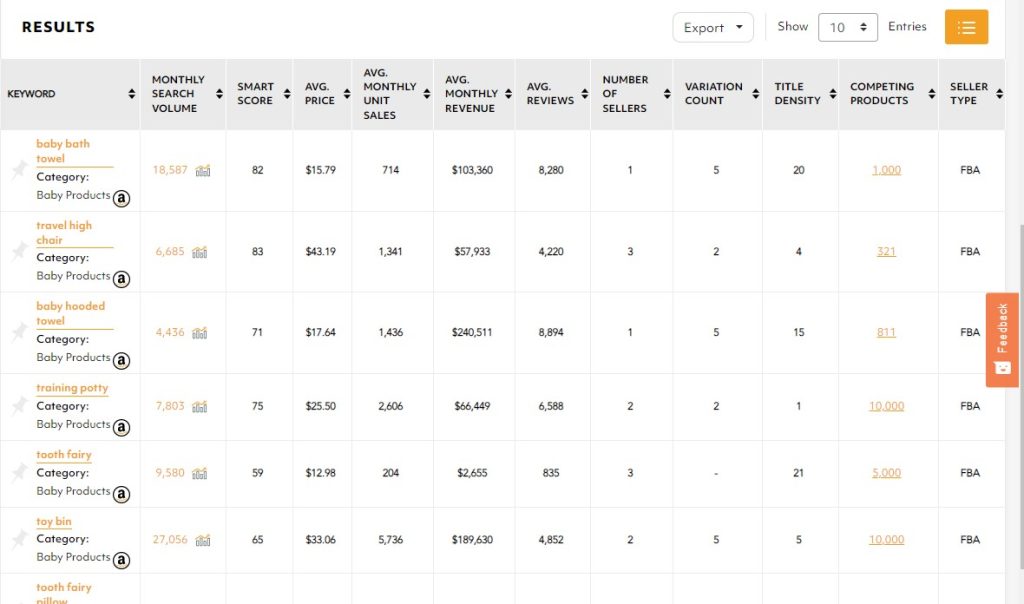This screenshot has height=604, width=1024.
Task: Open search trend chart for baby bath towel
Action: coord(203,171)
